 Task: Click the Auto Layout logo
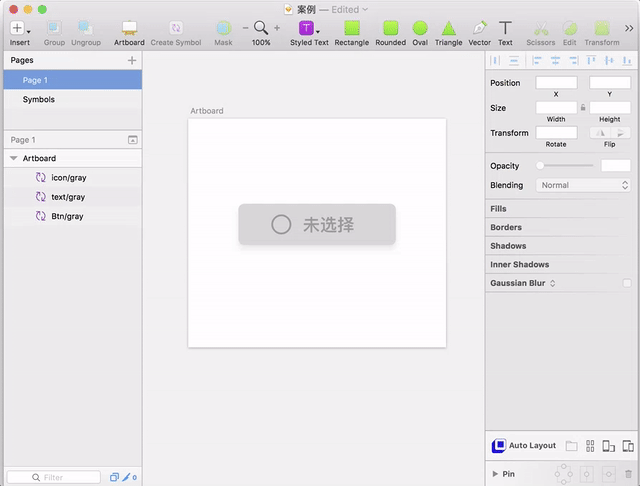(499, 446)
